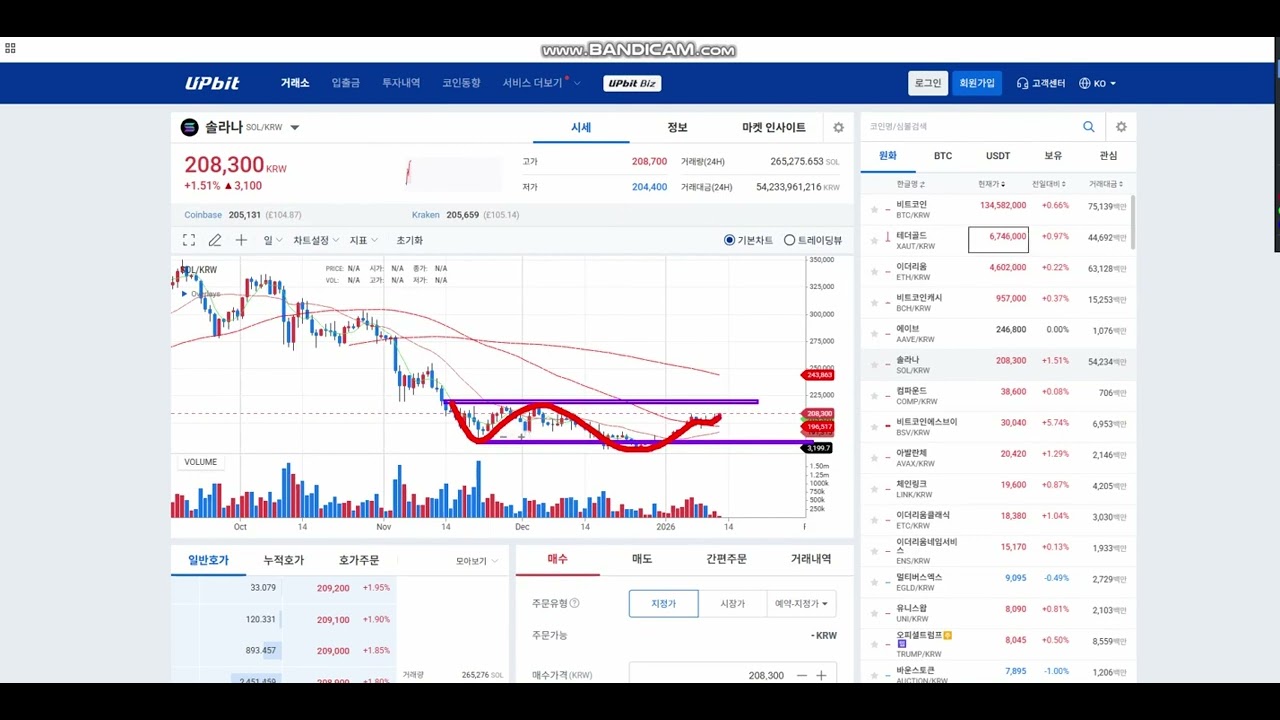
Task: Open coin list settings gear
Action: pos(1121,127)
